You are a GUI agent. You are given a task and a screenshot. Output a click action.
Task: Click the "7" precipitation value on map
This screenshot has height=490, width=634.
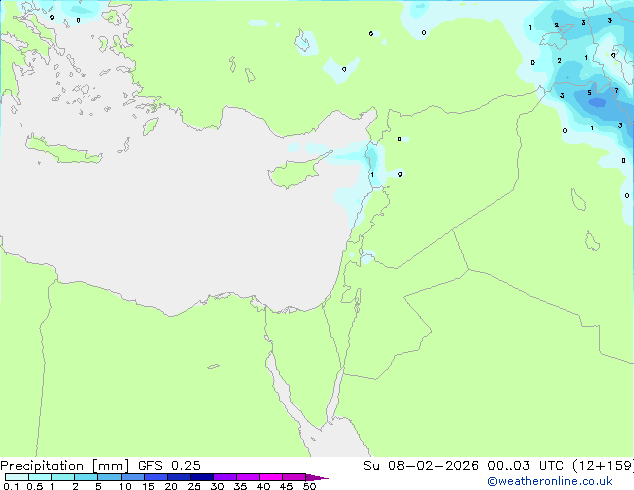point(616,91)
